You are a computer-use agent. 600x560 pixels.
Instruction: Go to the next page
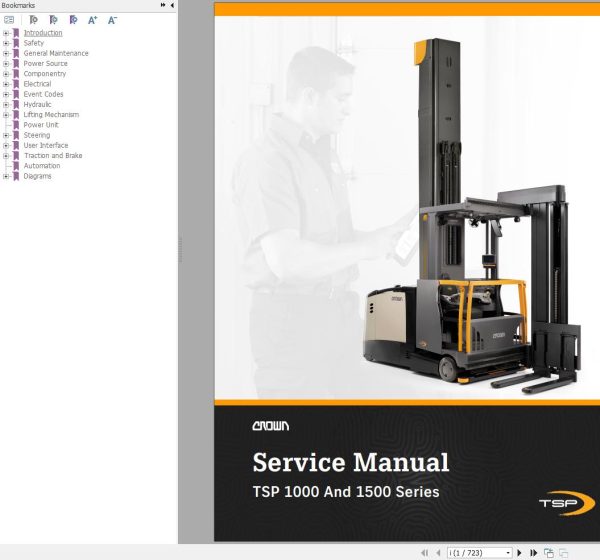point(519,553)
